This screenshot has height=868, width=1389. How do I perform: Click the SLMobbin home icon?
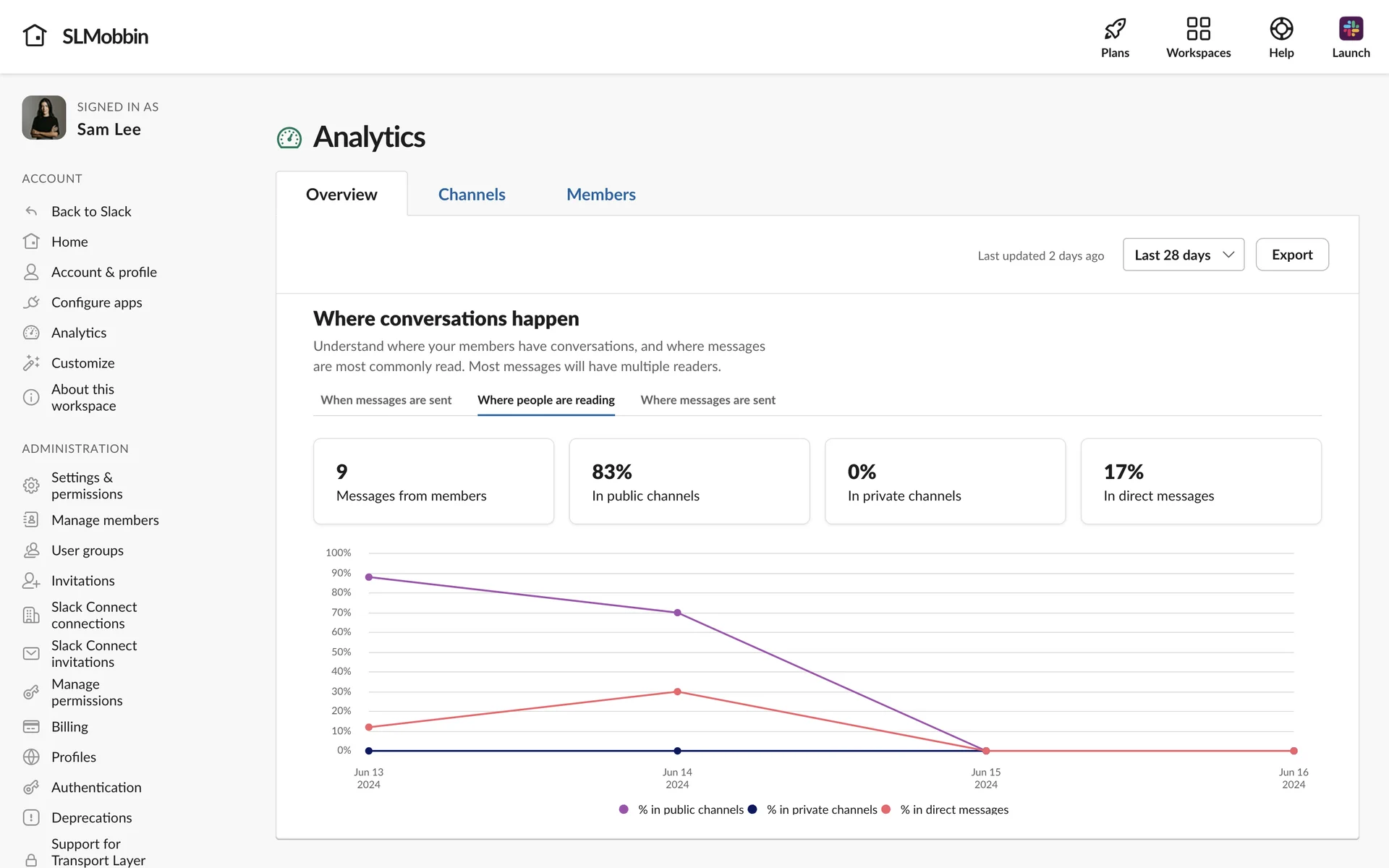tap(35, 35)
